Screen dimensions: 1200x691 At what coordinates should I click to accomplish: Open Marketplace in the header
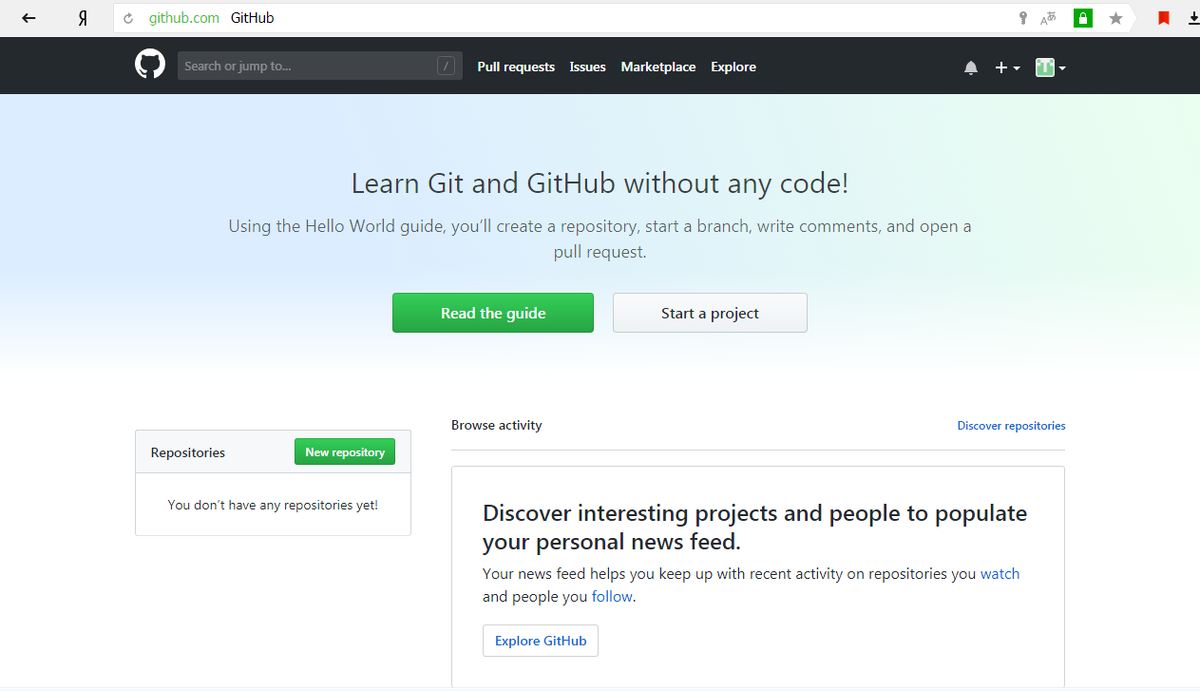(x=658, y=67)
